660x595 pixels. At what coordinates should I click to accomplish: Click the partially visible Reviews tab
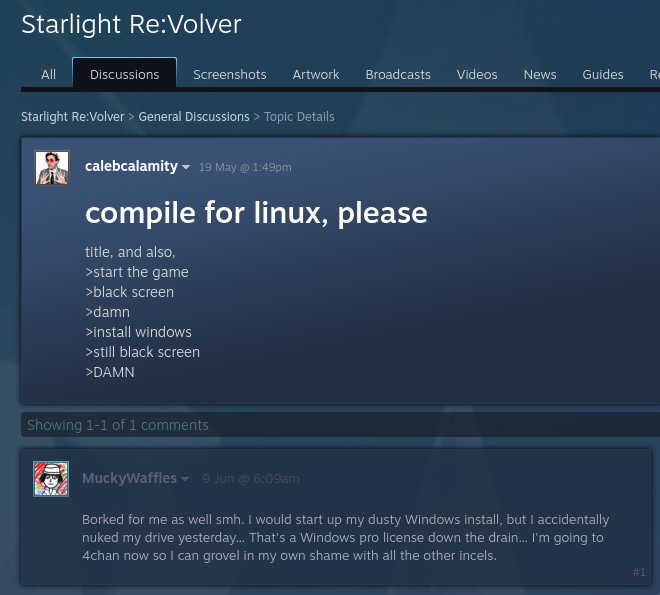point(655,74)
